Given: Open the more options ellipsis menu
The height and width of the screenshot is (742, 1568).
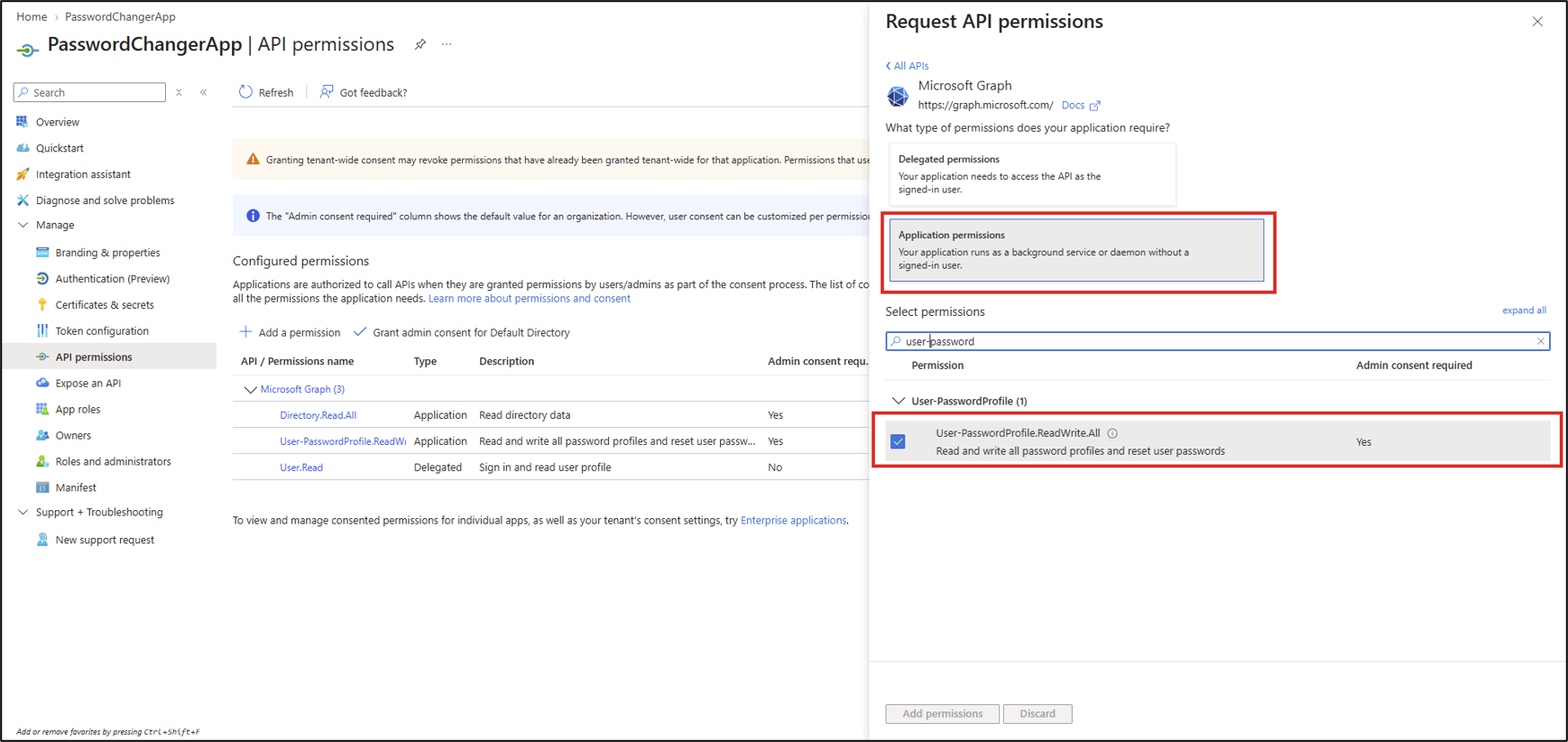Looking at the screenshot, I should pos(447,44).
